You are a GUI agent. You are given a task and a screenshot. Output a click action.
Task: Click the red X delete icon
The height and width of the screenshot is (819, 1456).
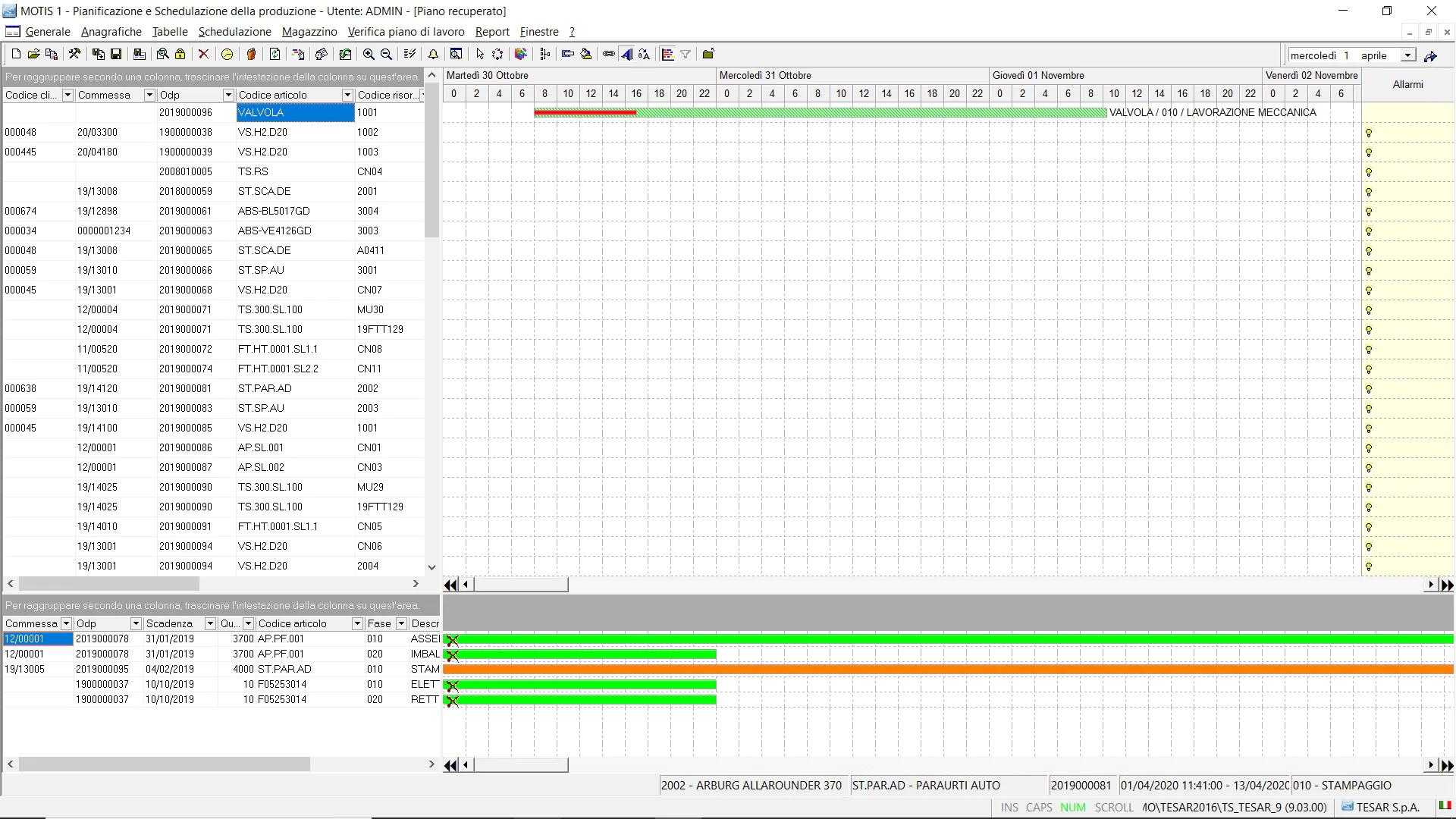point(203,54)
